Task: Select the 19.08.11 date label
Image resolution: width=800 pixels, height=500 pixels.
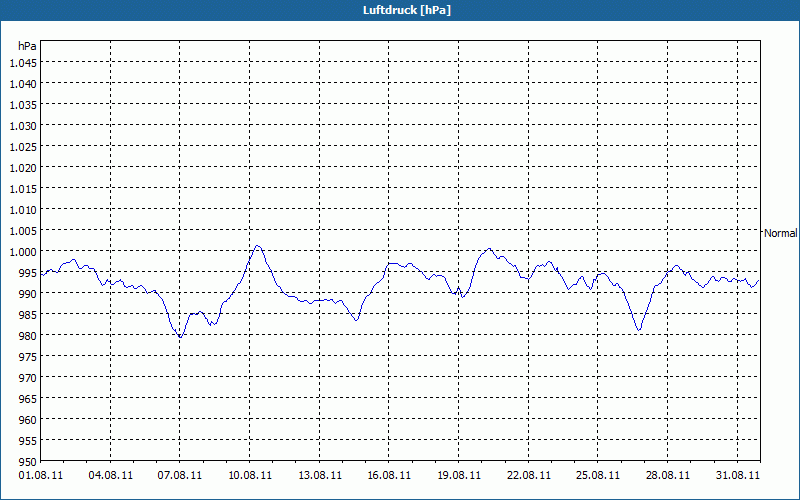Action: [x=459, y=475]
